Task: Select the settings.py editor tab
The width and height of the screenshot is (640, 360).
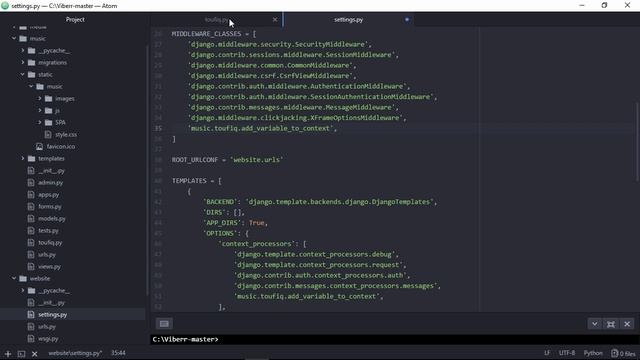Action: (x=348, y=20)
